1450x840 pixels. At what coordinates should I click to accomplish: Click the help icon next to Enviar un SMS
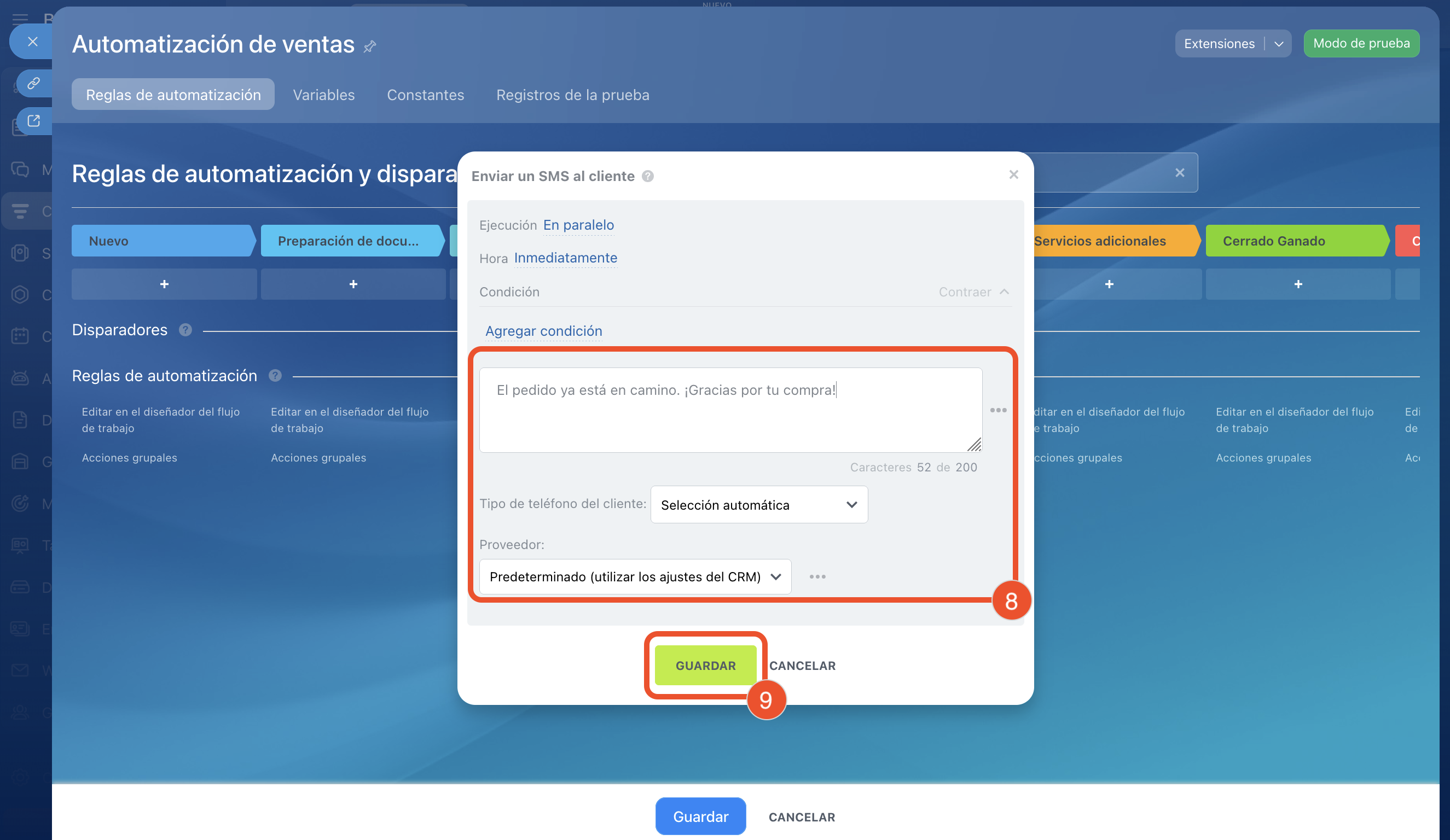pos(648,176)
